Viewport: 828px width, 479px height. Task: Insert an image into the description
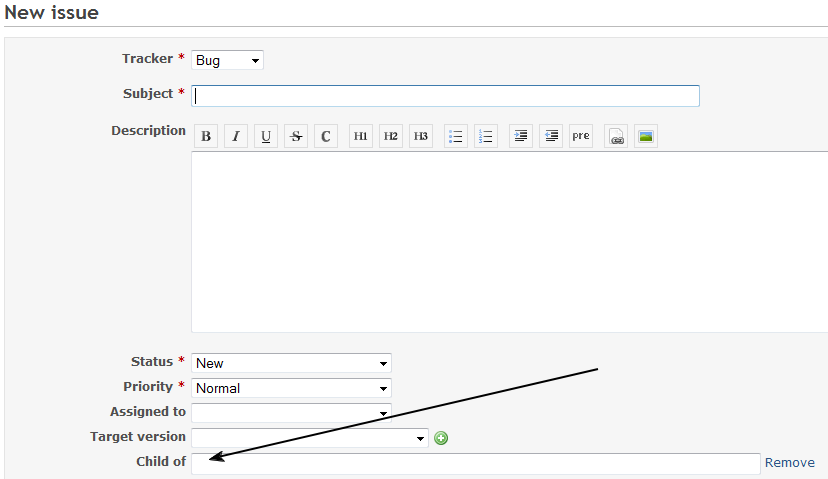[x=646, y=136]
